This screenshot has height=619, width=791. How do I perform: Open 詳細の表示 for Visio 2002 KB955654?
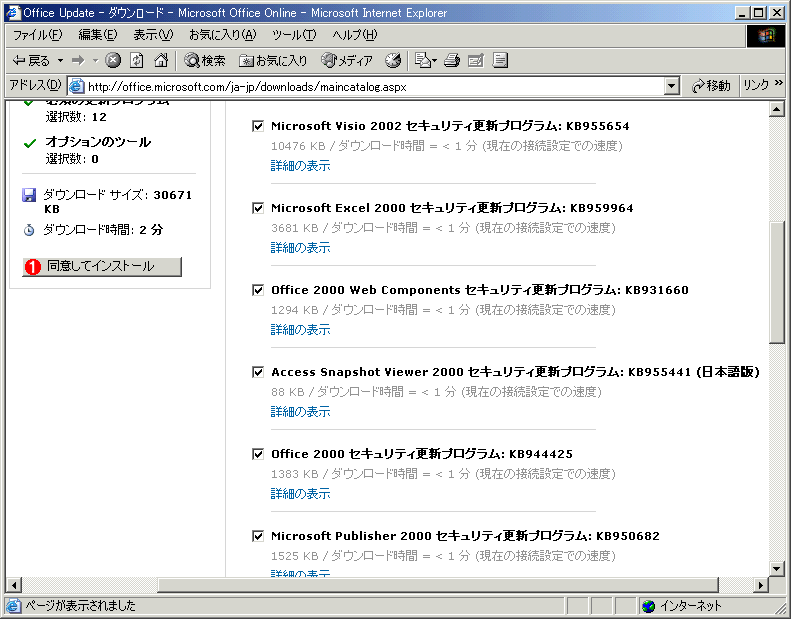tap(301, 165)
